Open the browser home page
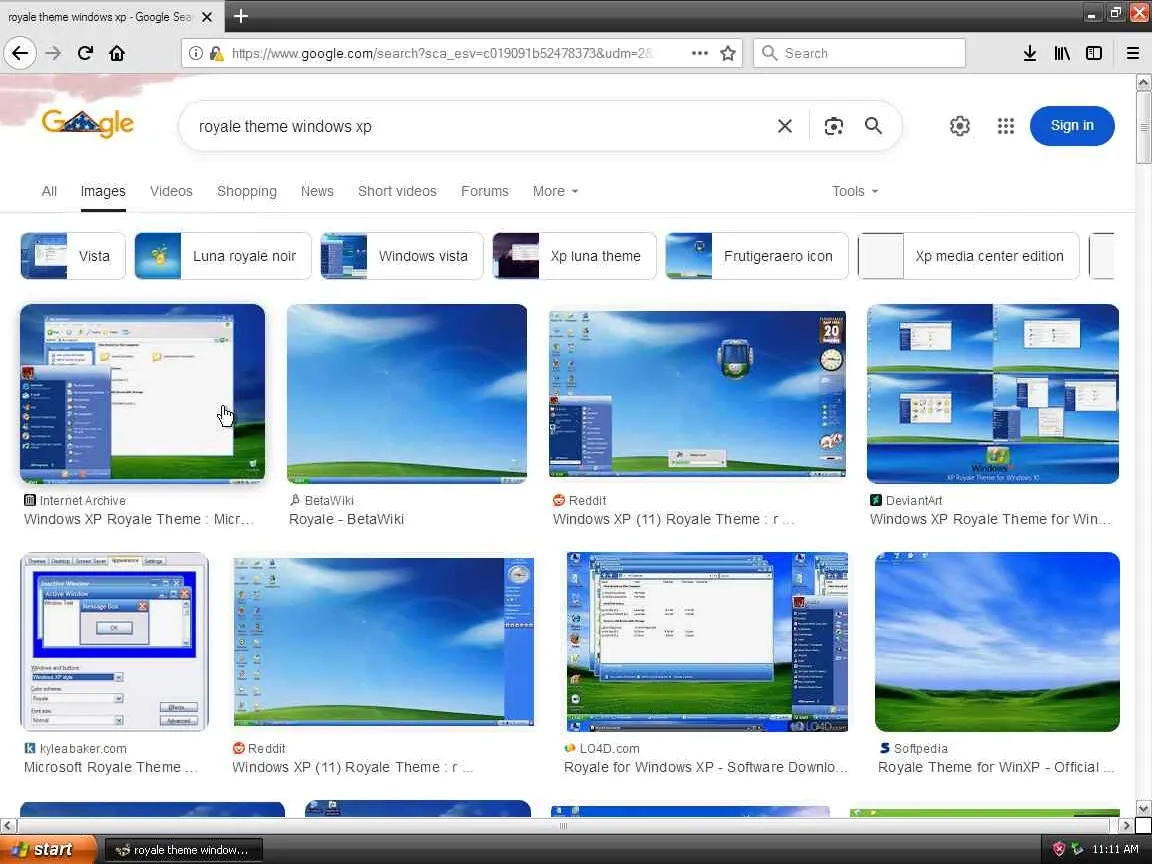Screen dimensions: 1152x864 pyautogui.click(x=117, y=53)
